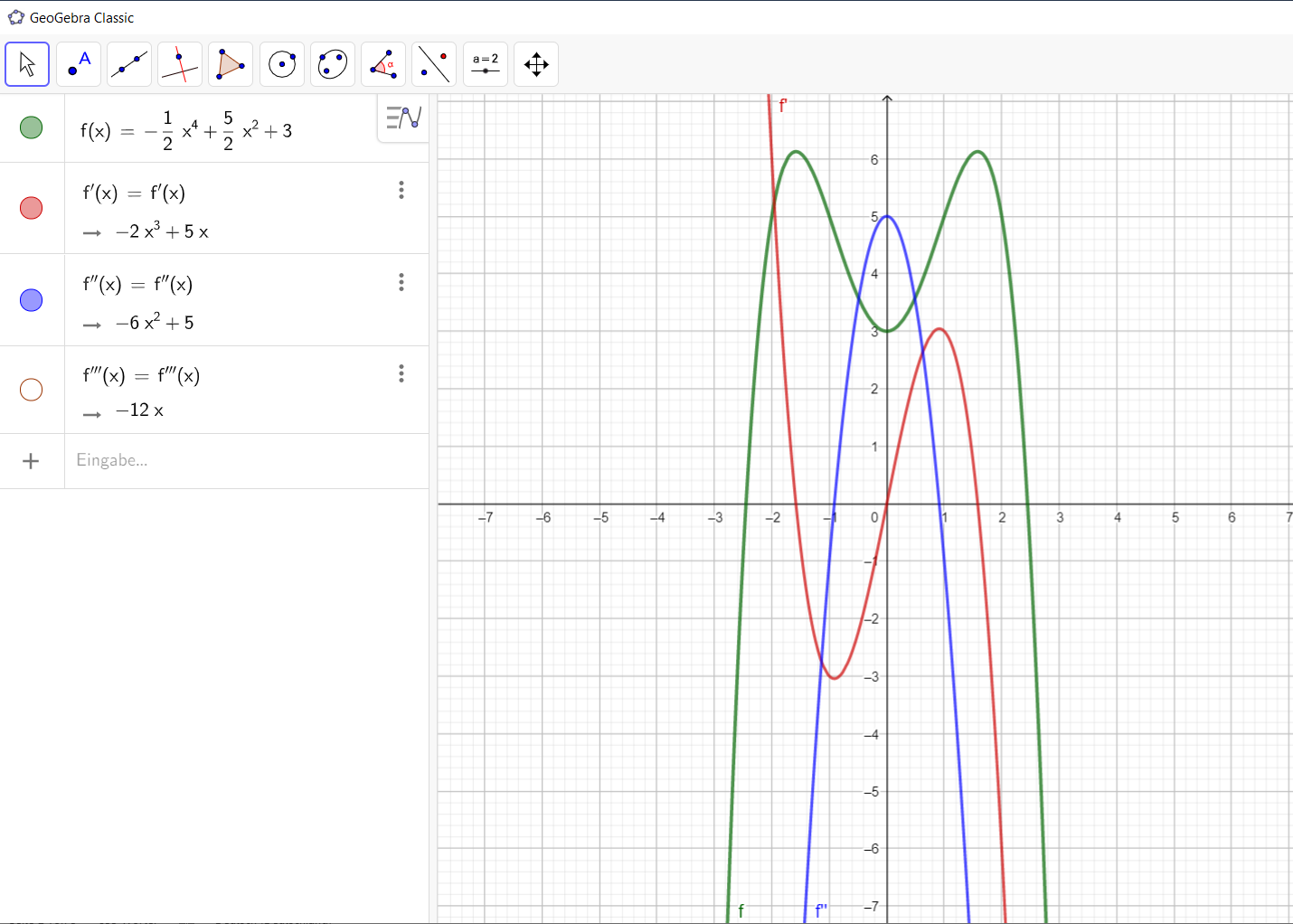The width and height of the screenshot is (1293, 924).
Task: Select the Move arrow tool
Action: [27, 64]
